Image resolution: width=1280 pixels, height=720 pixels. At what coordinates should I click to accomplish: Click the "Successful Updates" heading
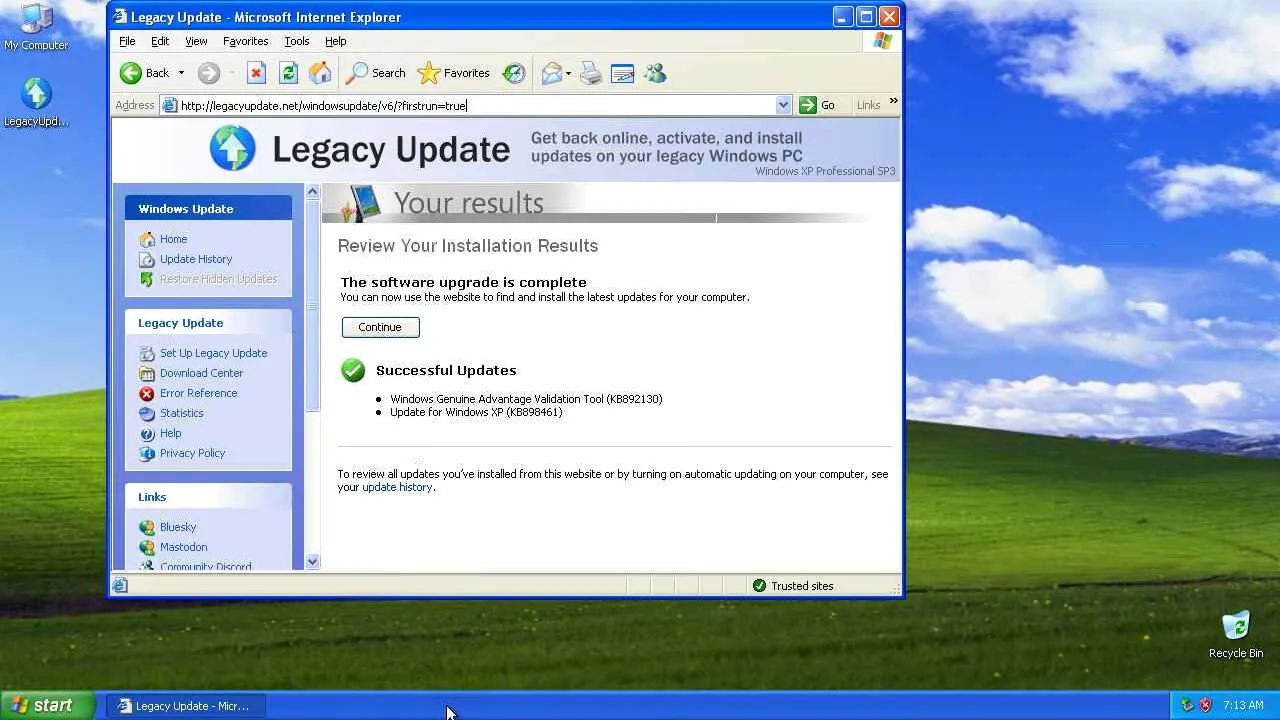click(446, 370)
